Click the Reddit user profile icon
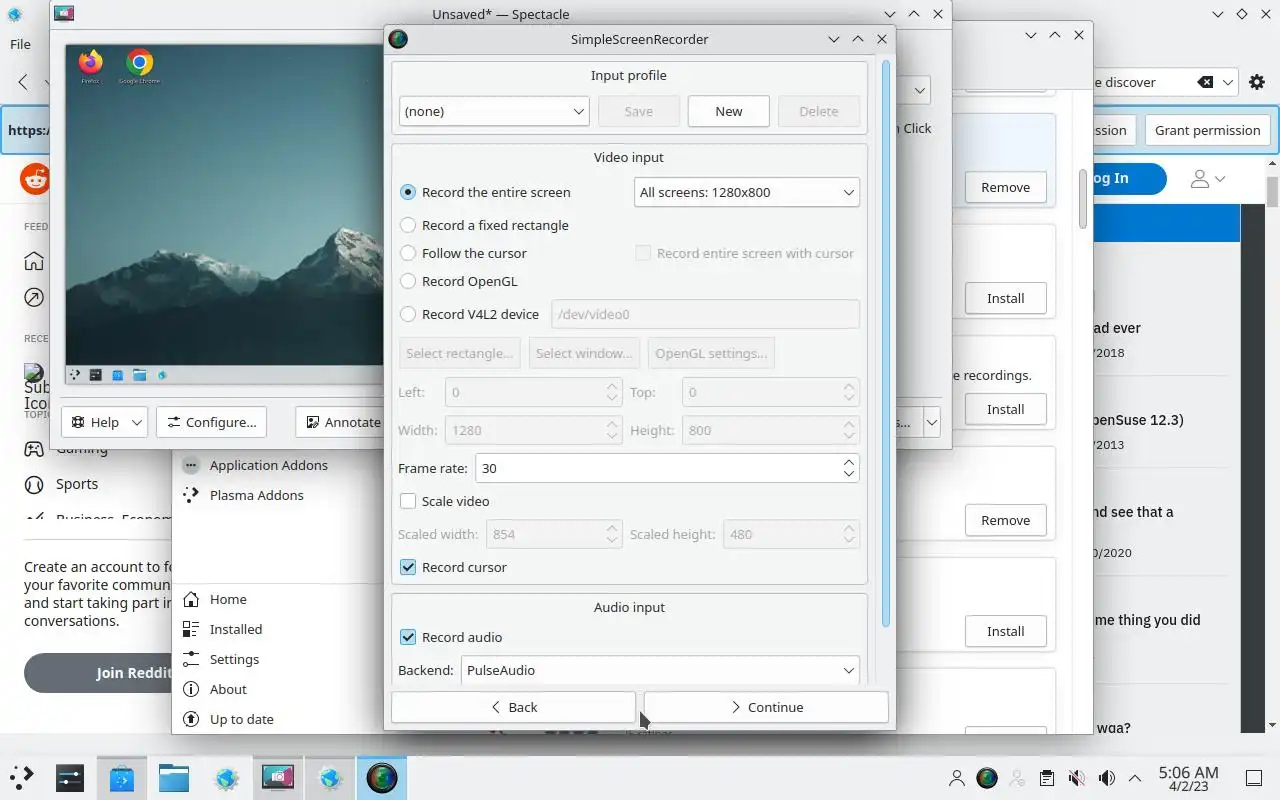This screenshot has width=1280, height=800. point(1199,179)
